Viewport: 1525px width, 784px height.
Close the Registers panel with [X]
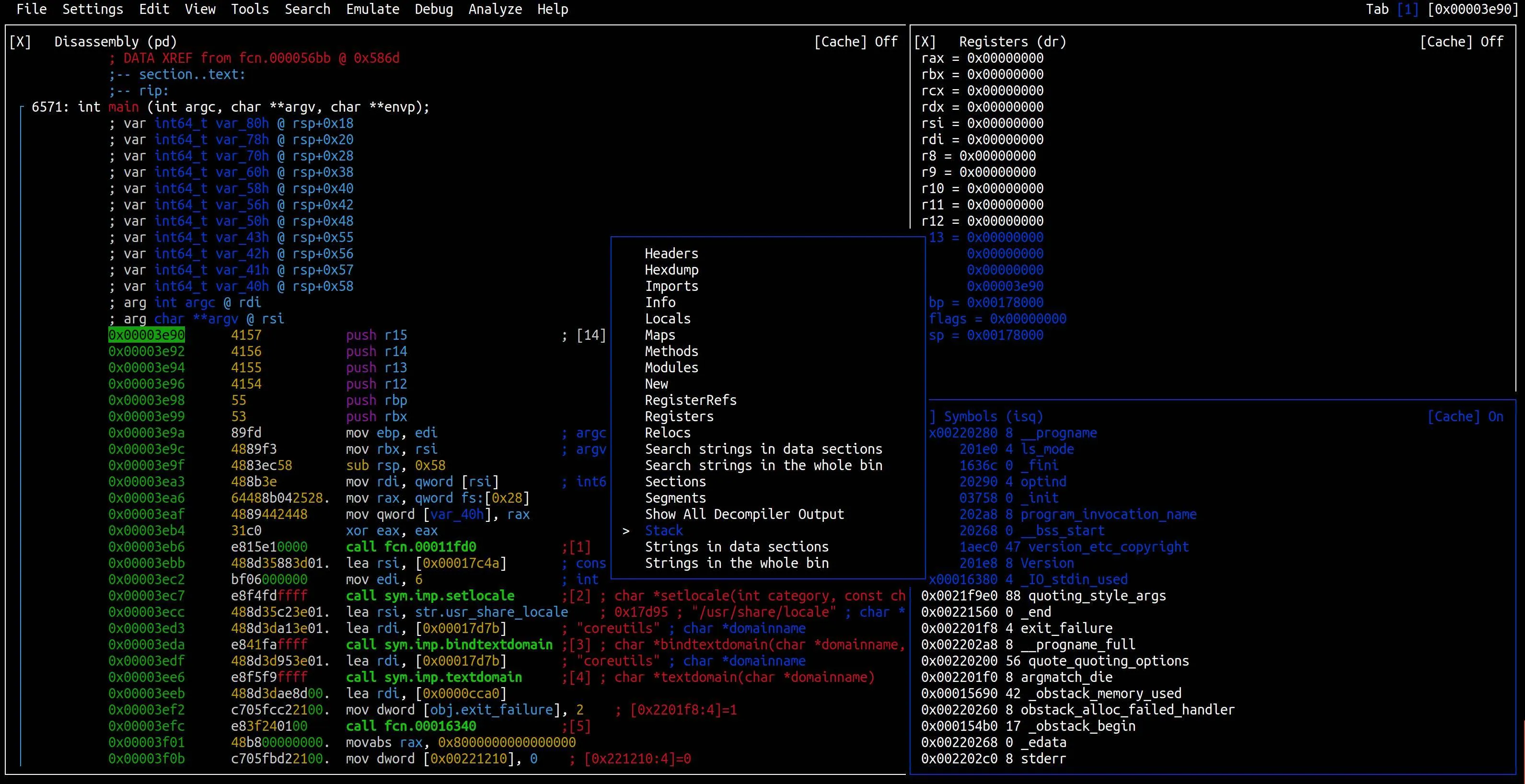click(x=924, y=41)
